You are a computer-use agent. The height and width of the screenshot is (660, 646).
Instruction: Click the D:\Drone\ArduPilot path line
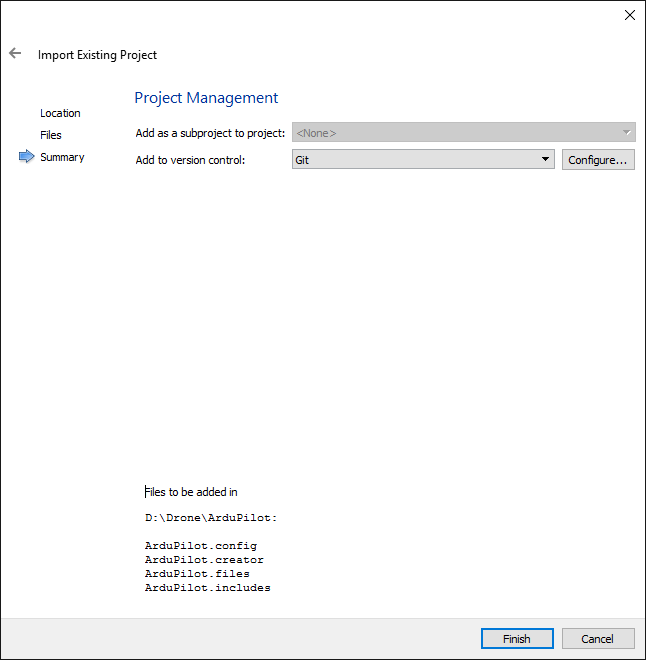pyautogui.click(x=210, y=518)
